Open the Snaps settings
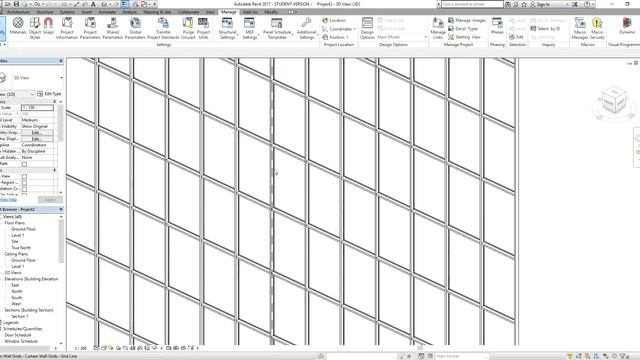Screen dimensions: 640x360 (48, 27)
